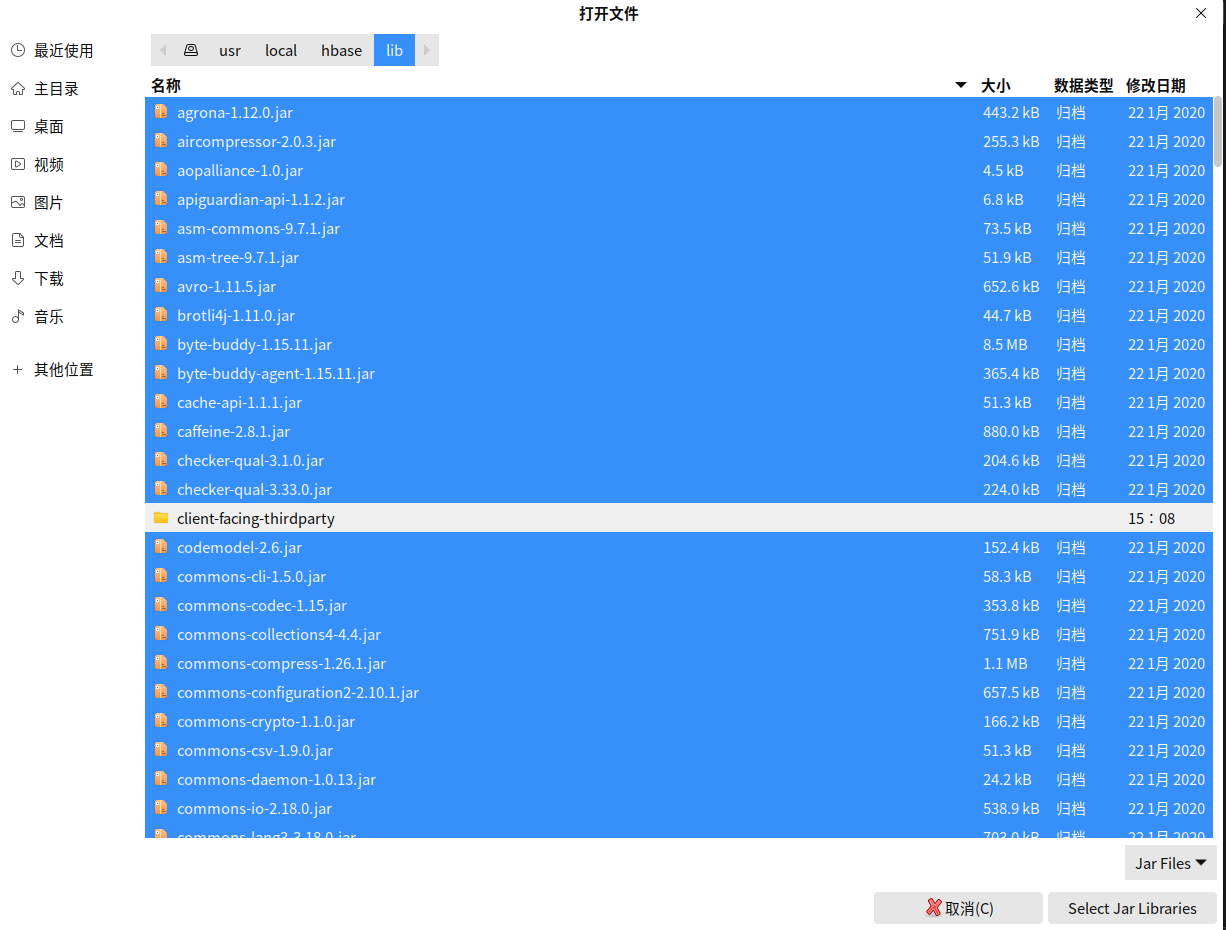Select the folder name client-facing-thirdparty

(x=256, y=518)
